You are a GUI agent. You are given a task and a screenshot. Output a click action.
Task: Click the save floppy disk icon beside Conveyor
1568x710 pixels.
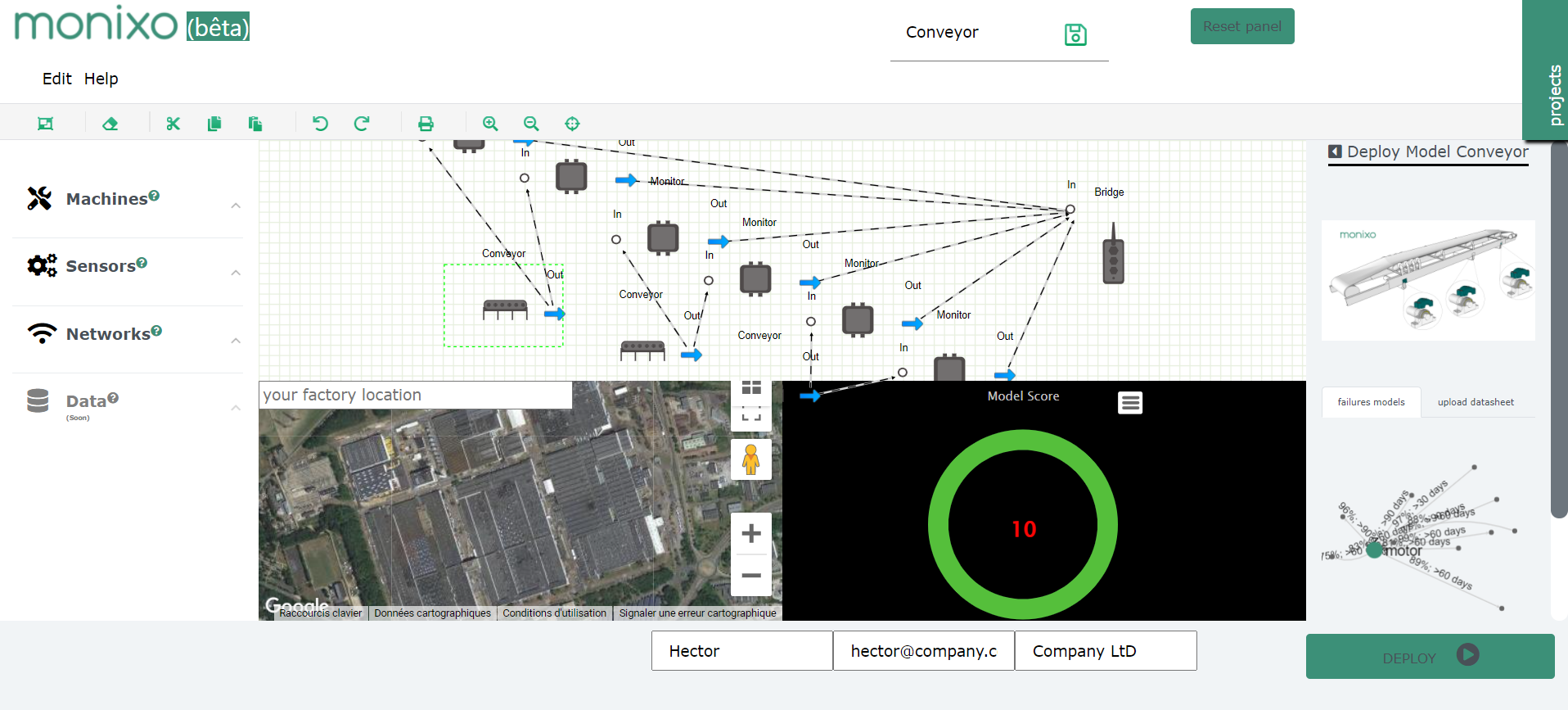[1075, 34]
